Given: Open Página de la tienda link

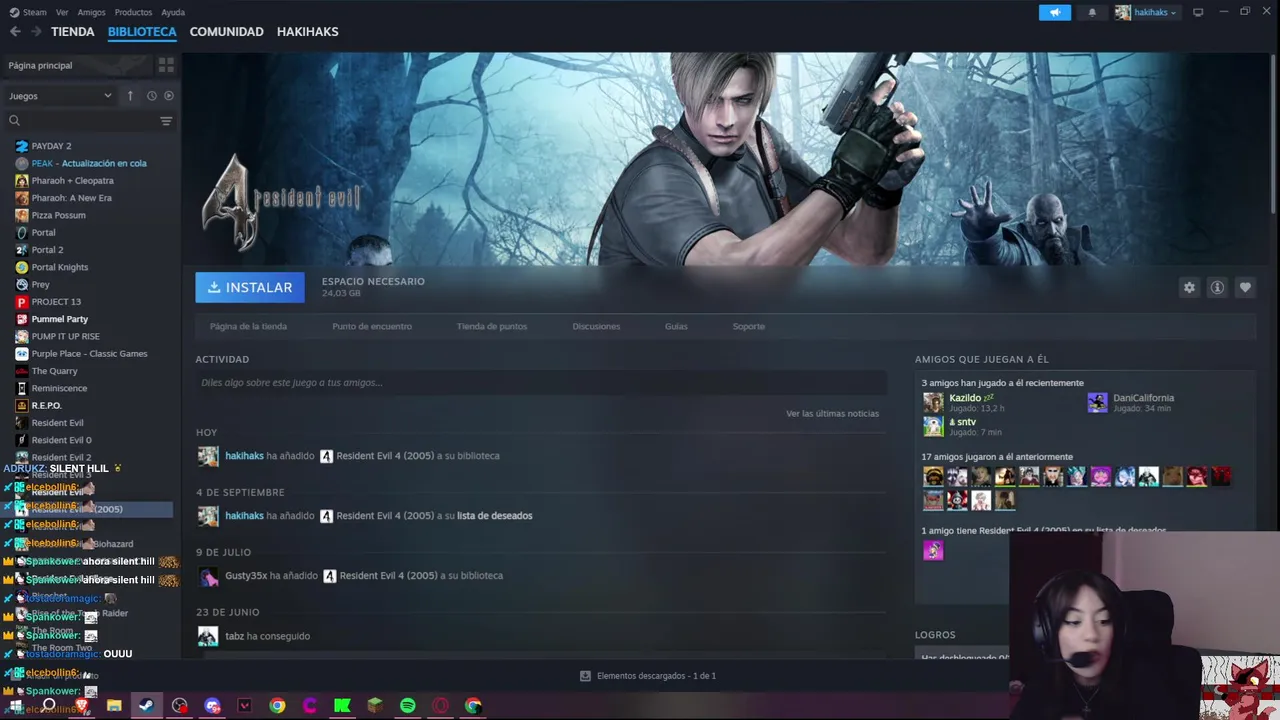Looking at the screenshot, I should (248, 326).
